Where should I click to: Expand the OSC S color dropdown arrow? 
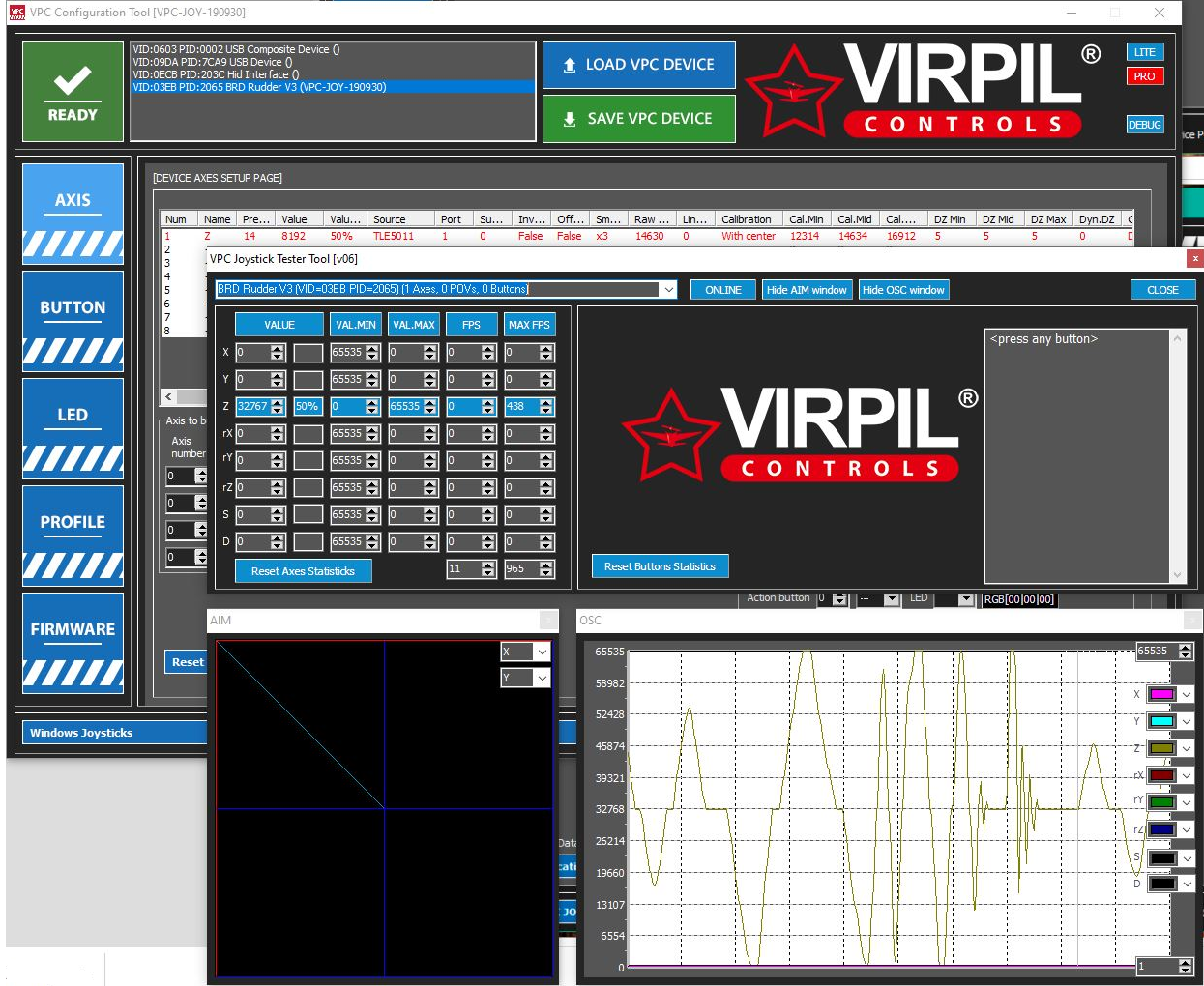tap(1187, 857)
